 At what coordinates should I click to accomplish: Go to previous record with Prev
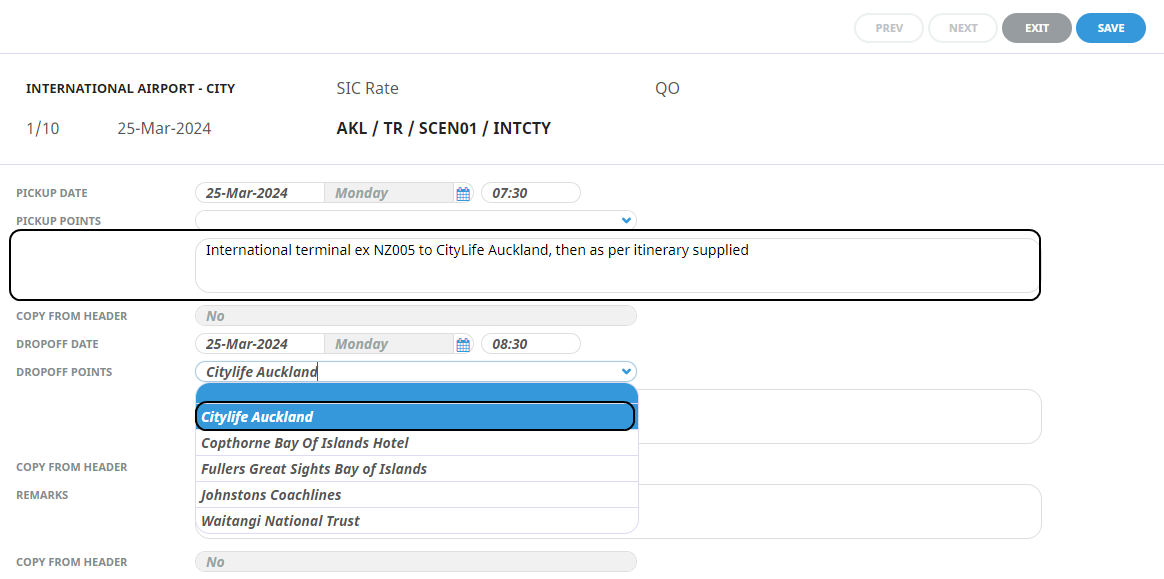889,28
